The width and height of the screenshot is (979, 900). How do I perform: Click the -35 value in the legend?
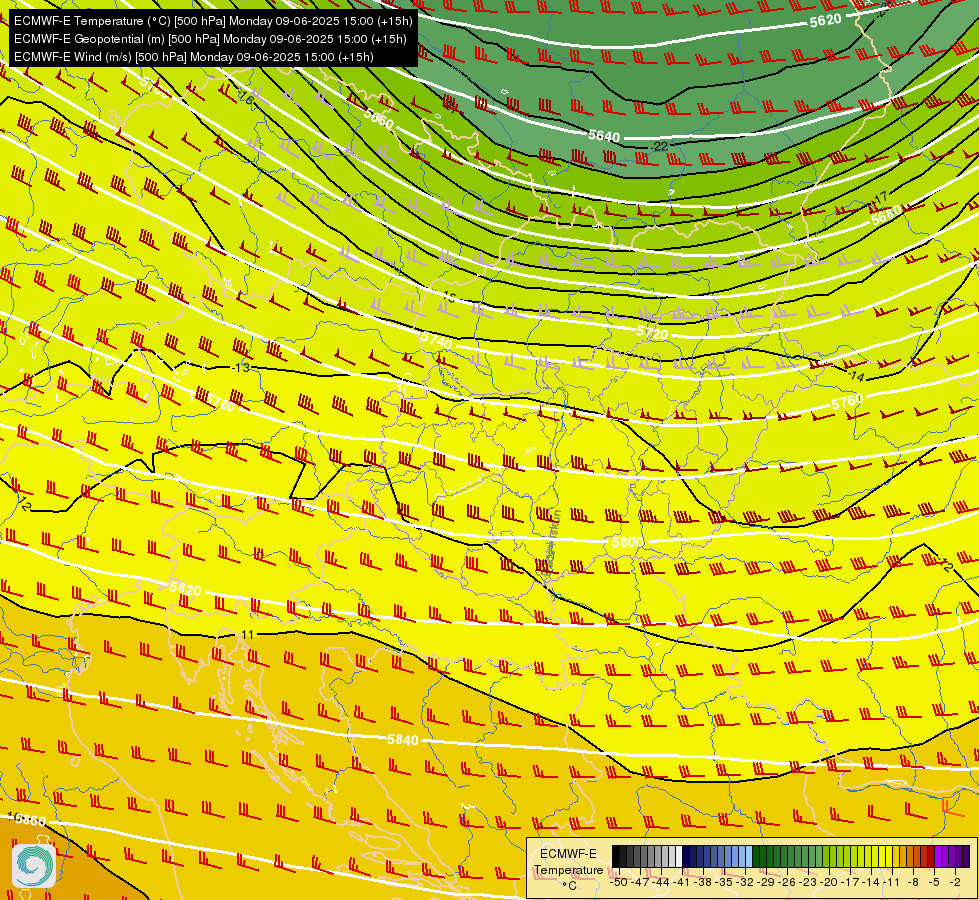pos(725,882)
